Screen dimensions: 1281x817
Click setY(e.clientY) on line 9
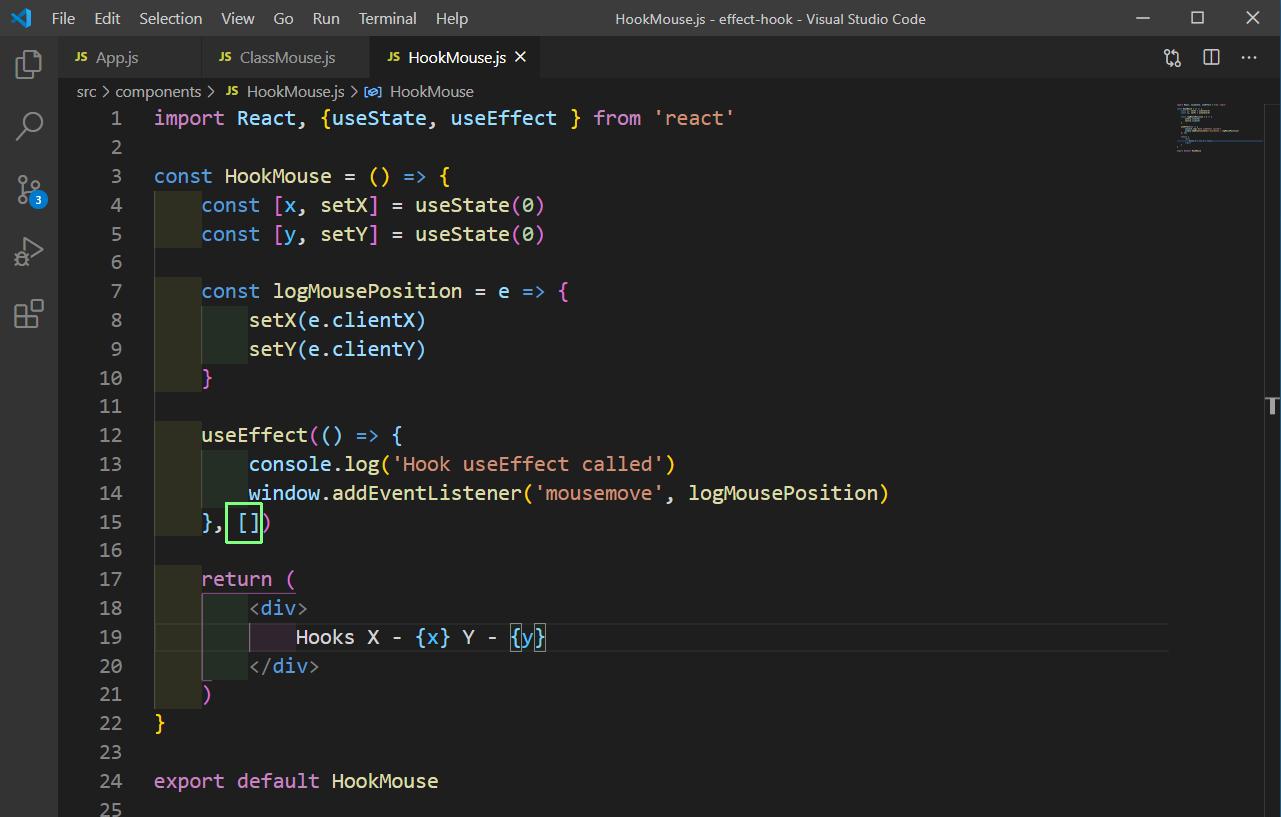click(x=337, y=349)
